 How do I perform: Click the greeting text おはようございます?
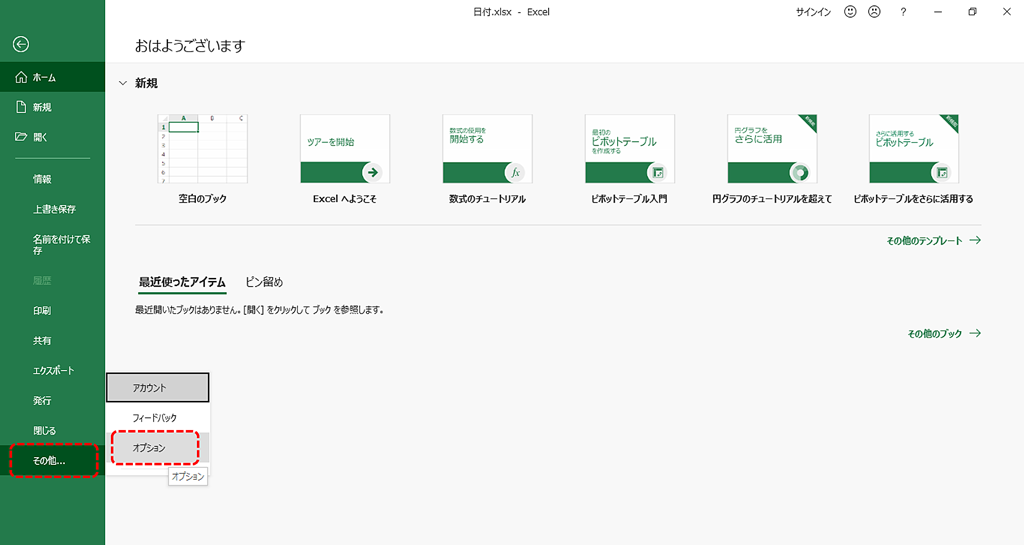click(x=190, y=46)
